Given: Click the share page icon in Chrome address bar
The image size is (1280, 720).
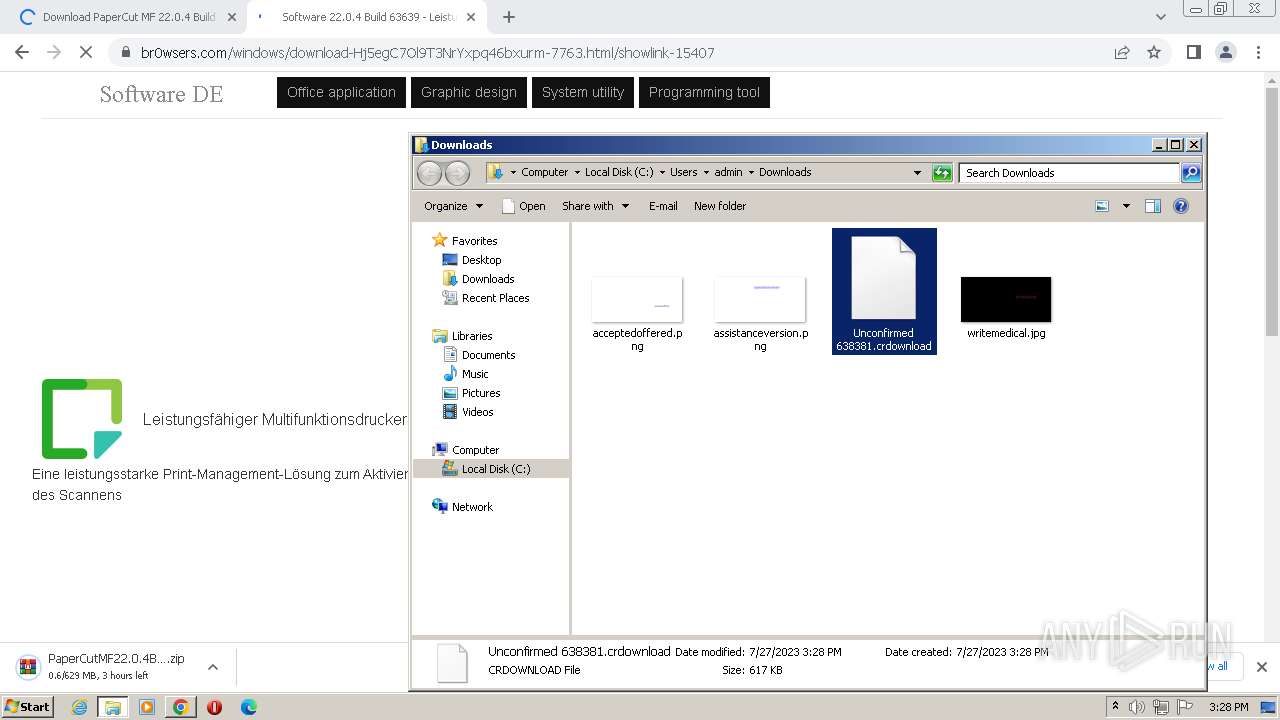Looking at the screenshot, I should 1122,52.
